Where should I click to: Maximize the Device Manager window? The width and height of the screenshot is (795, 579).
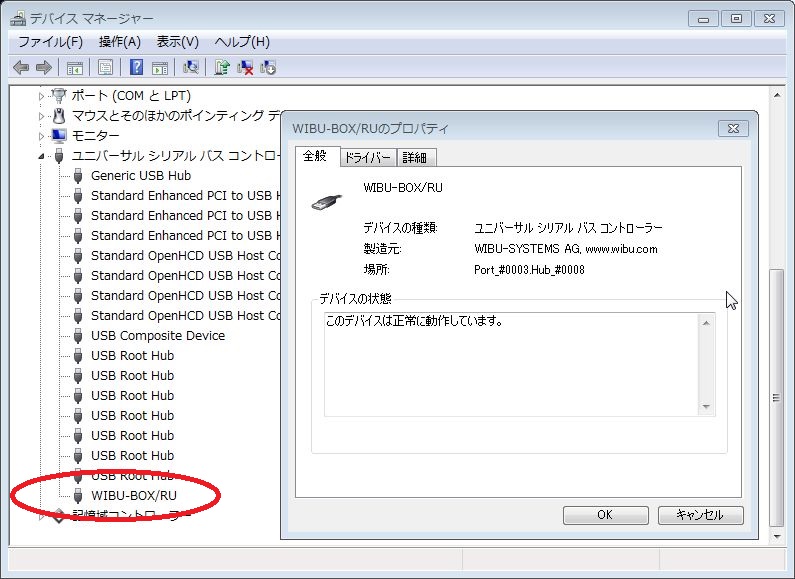tap(736, 19)
